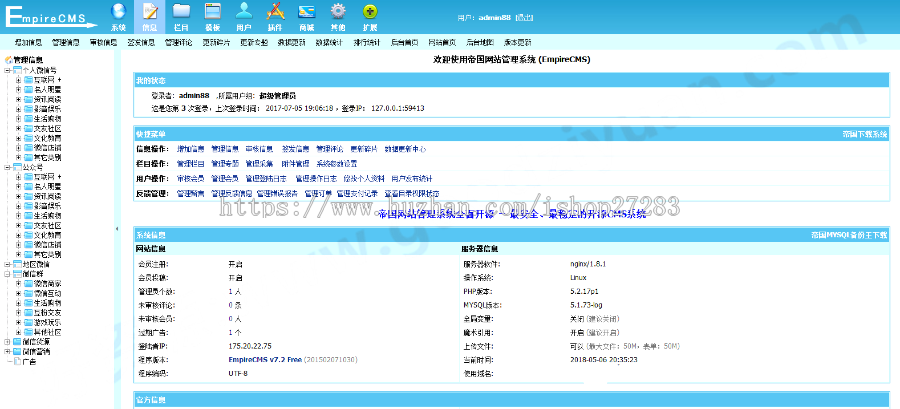Collapse the 微信群 tree node
Screen dimensions: 900x409
[7, 274]
